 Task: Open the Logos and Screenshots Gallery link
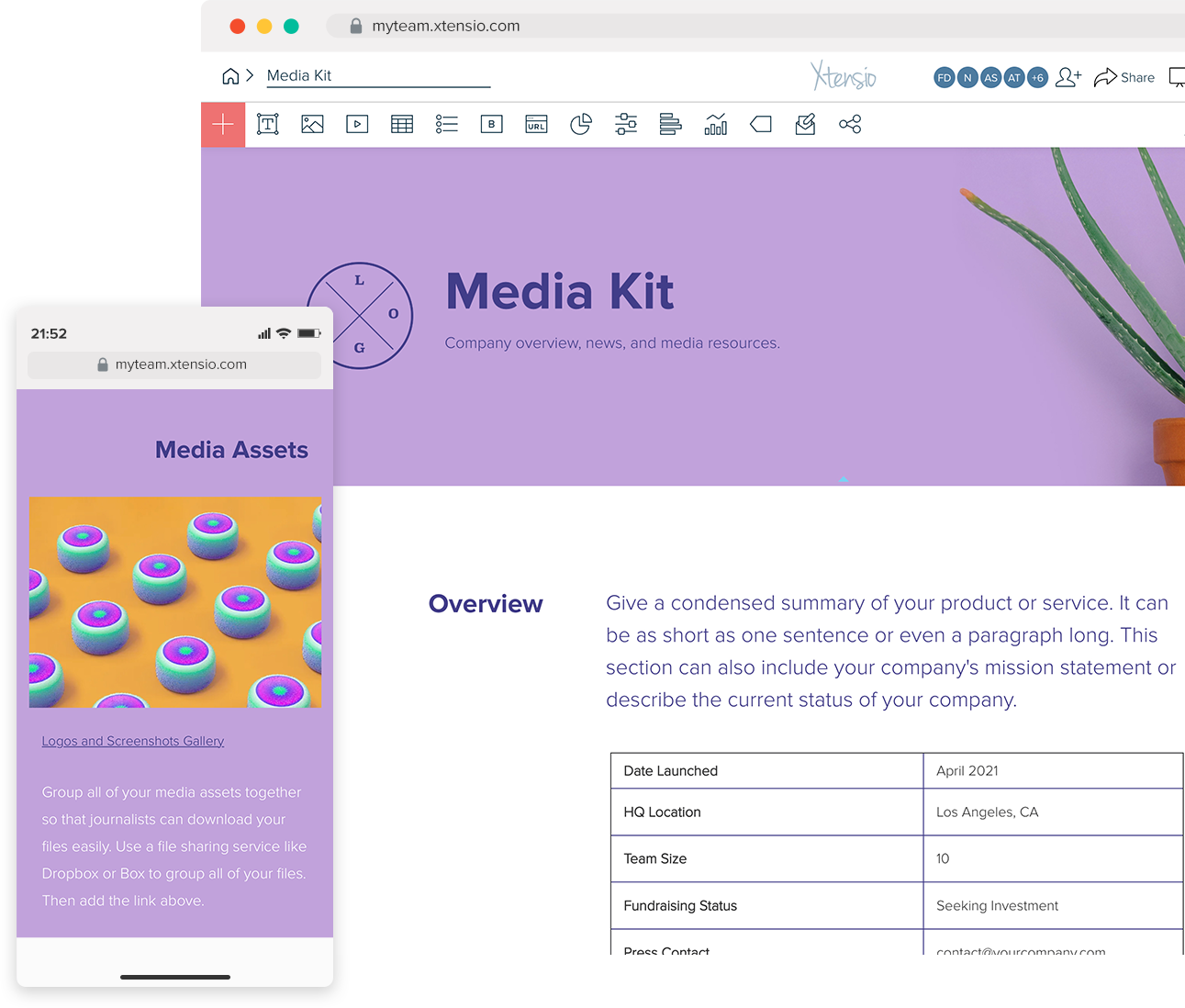[x=132, y=741]
